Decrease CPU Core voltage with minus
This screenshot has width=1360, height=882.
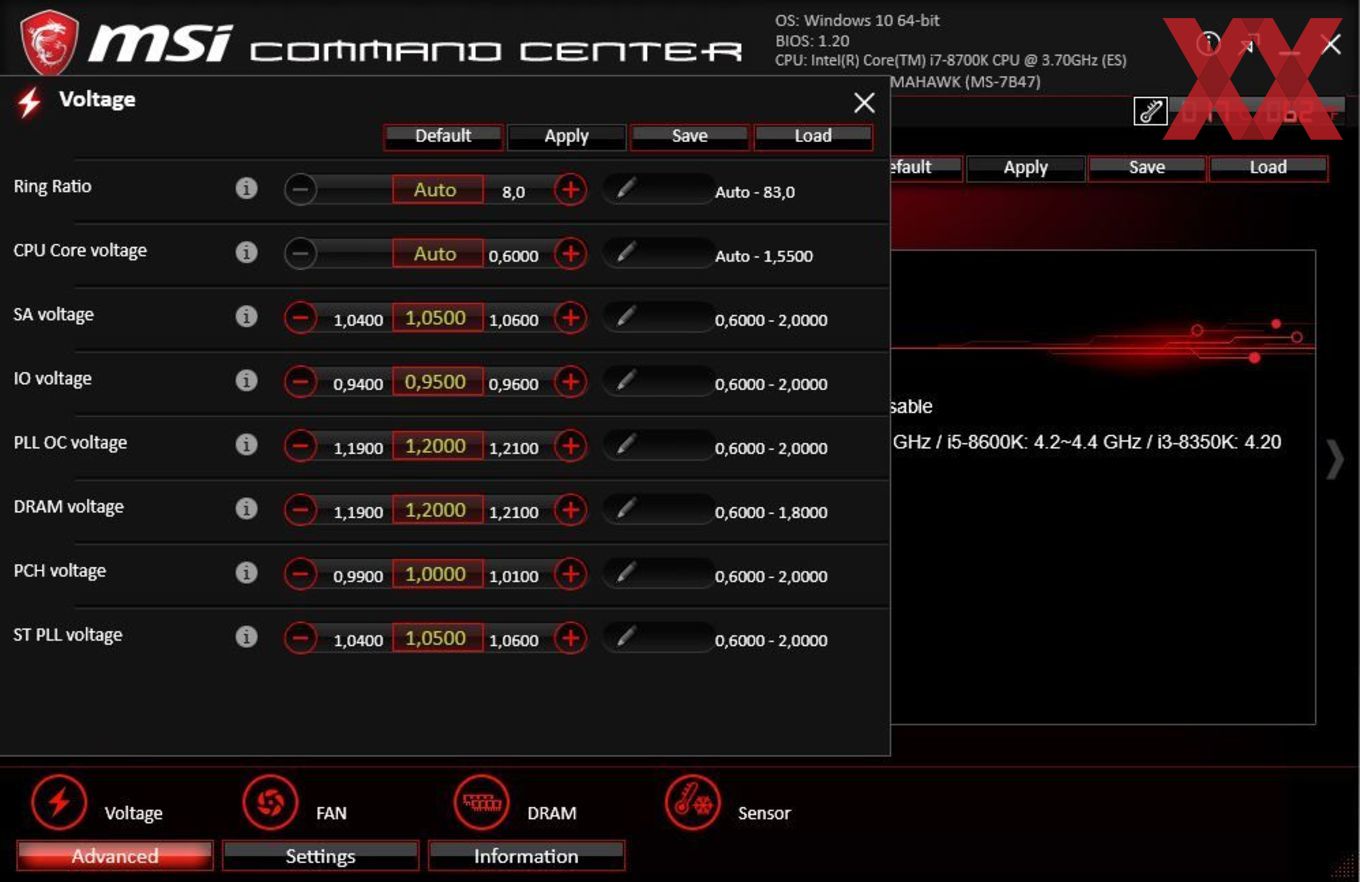[300, 253]
